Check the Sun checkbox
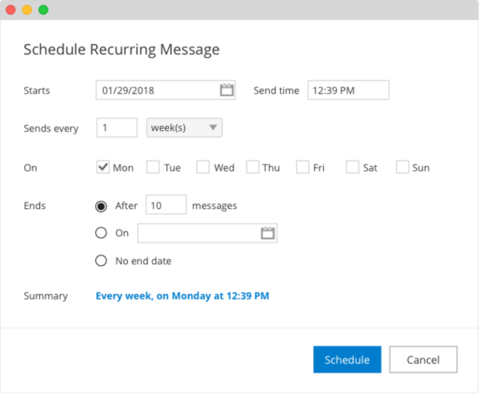This screenshot has width=480, height=394. (x=402, y=167)
